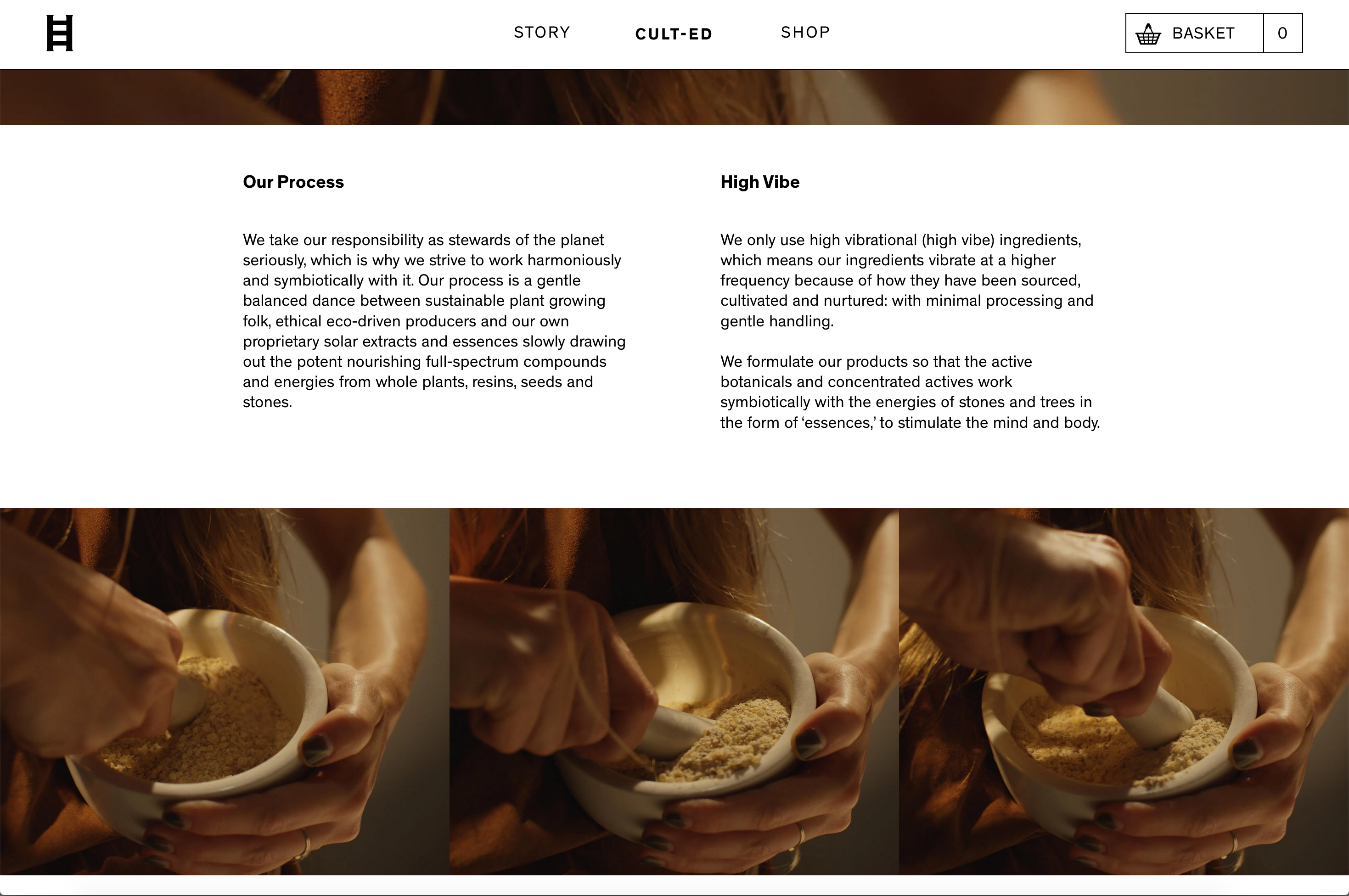Select the left mortar and pestle image
Image resolution: width=1349 pixels, height=896 pixels.
pos(225,691)
